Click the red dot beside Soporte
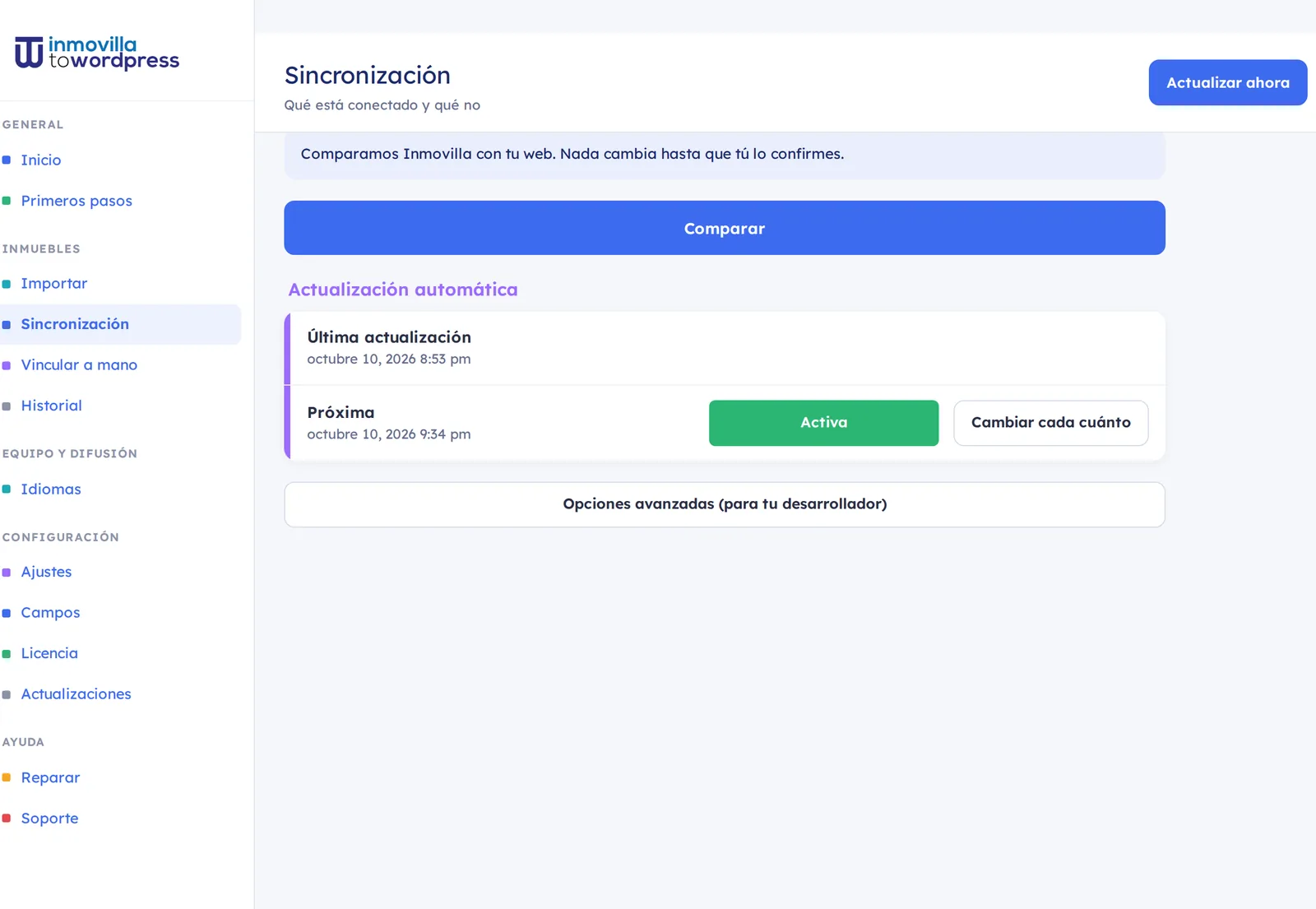Image resolution: width=1316 pixels, height=909 pixels. pos(7,819)
